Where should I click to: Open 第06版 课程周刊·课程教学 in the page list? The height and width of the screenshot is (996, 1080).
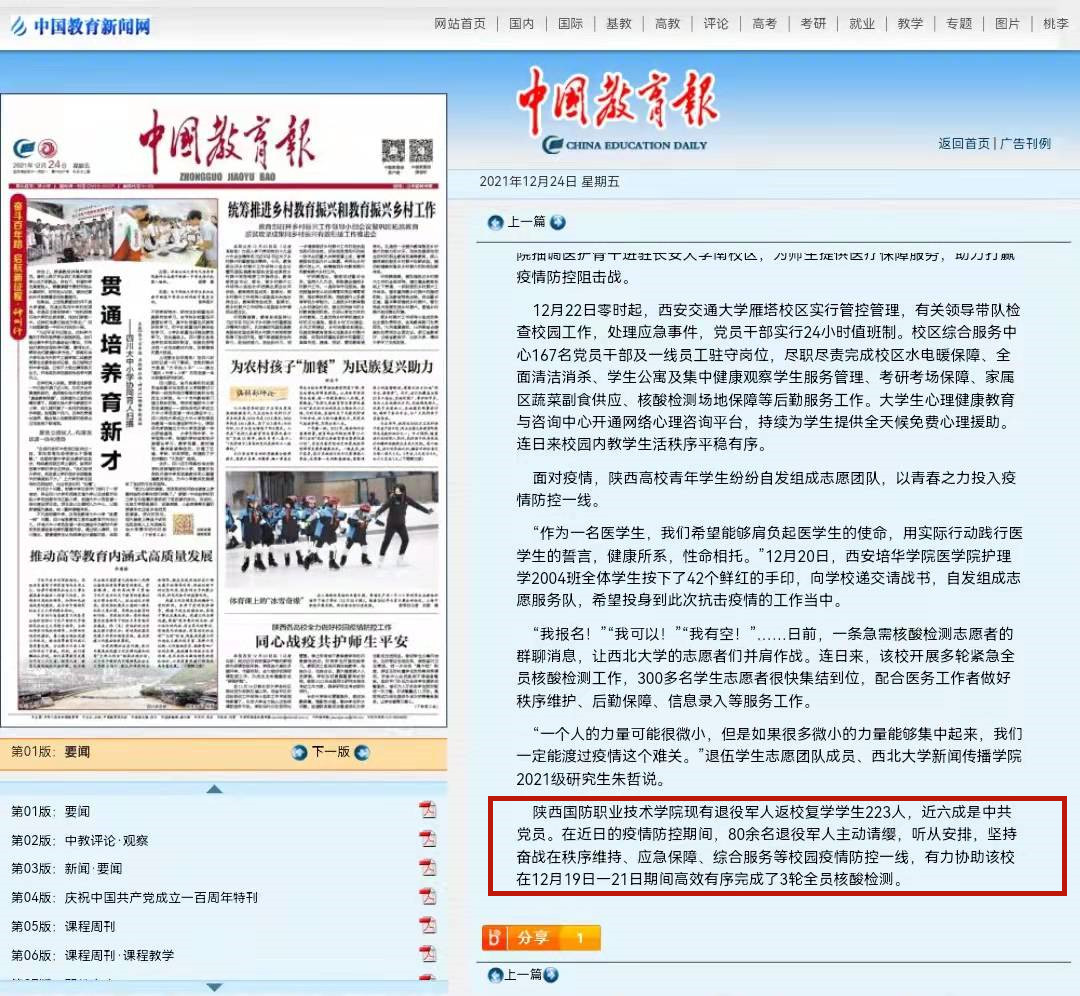point(119,955)
